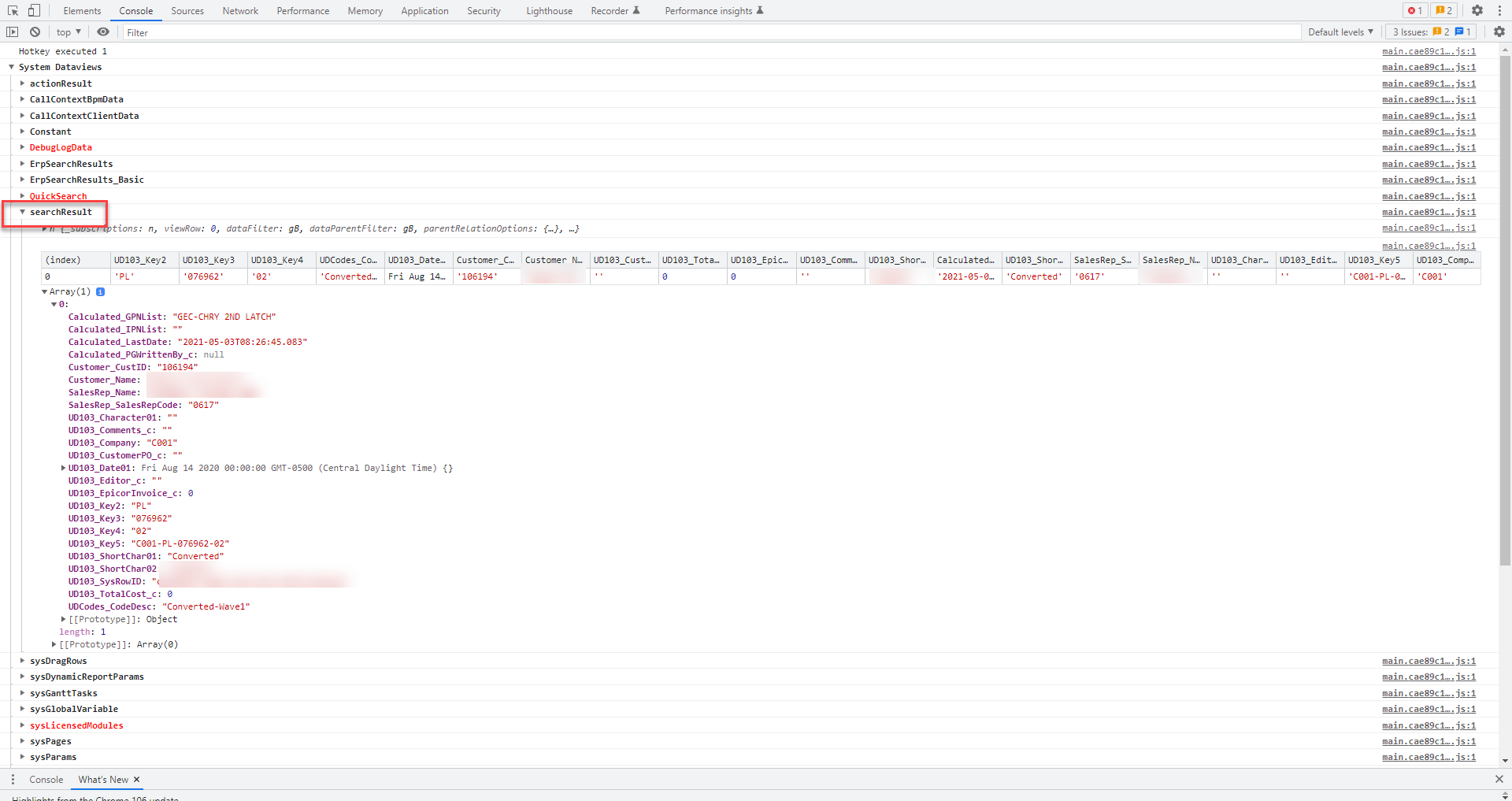The height and width of the screenshot is (801, 1512).
Task: Open the 3 Issues link
Action: pos(1432,32)
